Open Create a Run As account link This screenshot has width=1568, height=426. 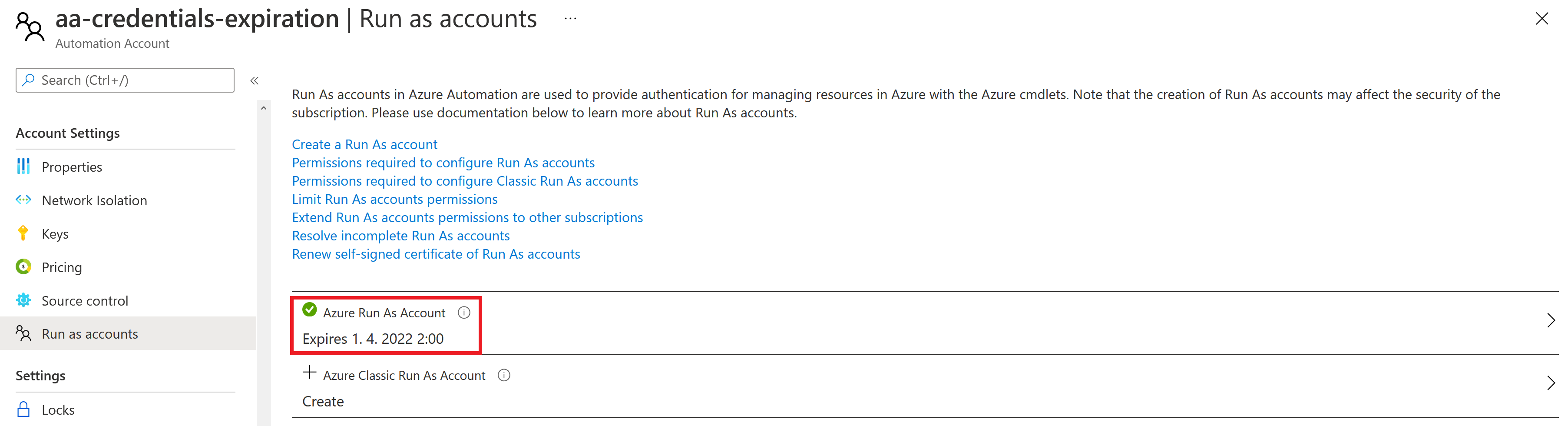[x=364, y=144]
